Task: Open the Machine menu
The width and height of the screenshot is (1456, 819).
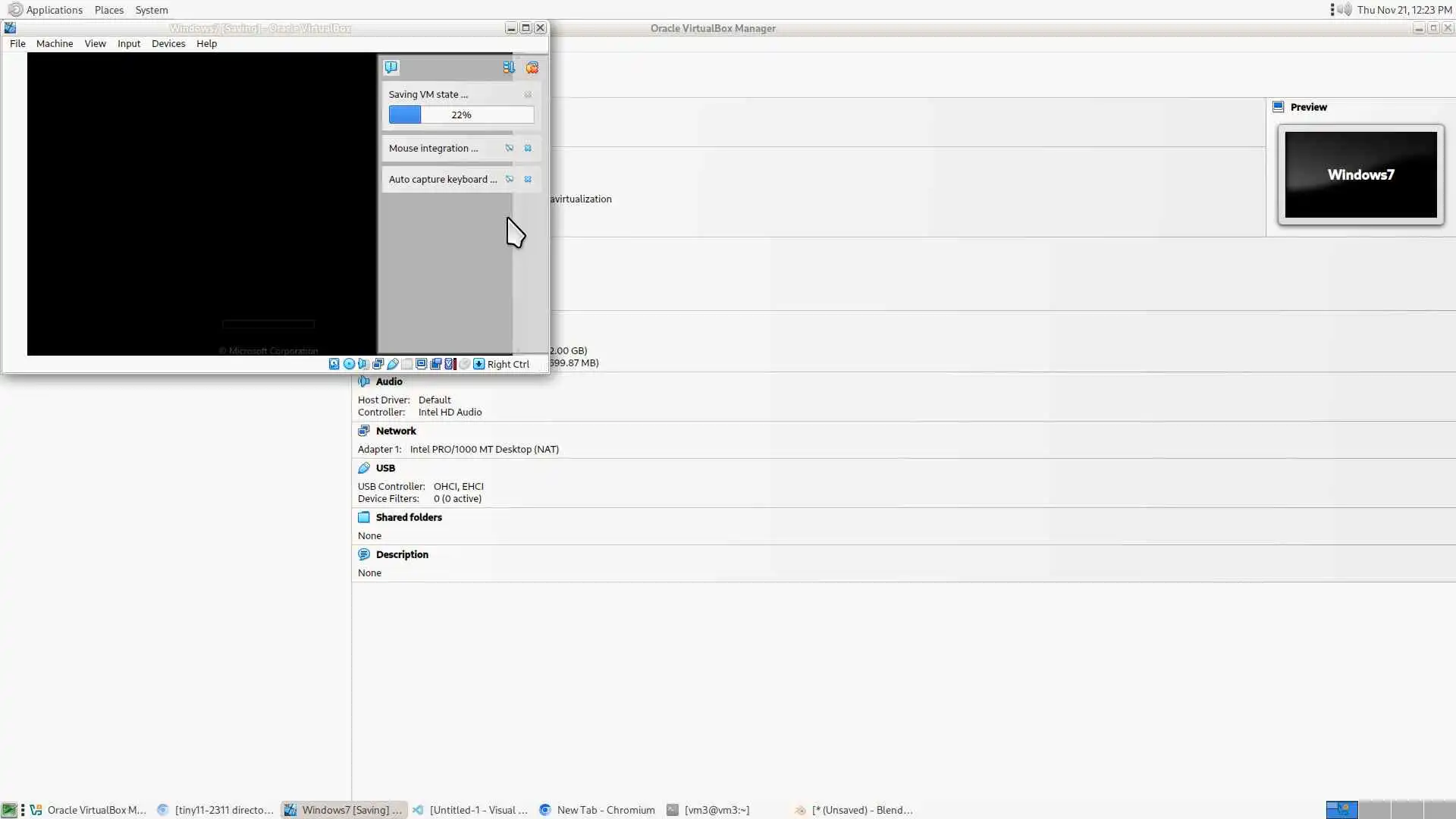Action: point(55,43)
